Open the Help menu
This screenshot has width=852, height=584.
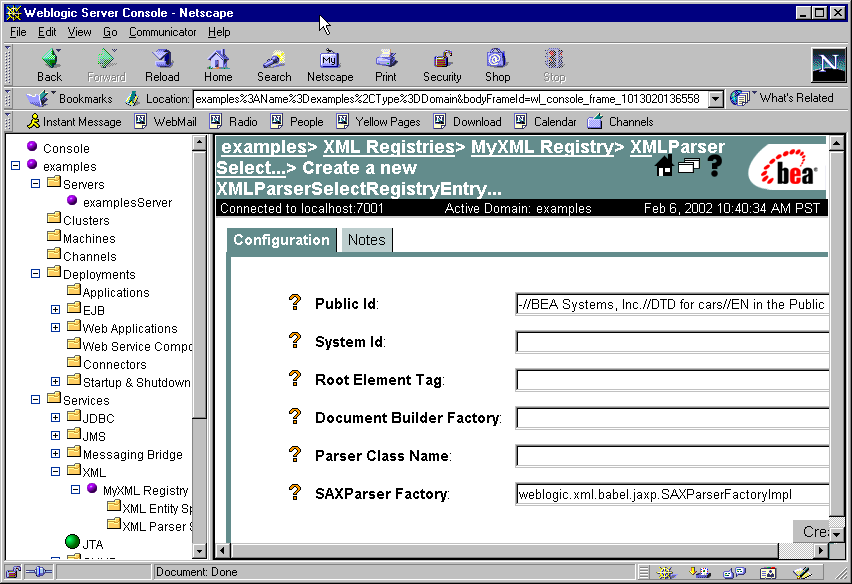[219, 32]
